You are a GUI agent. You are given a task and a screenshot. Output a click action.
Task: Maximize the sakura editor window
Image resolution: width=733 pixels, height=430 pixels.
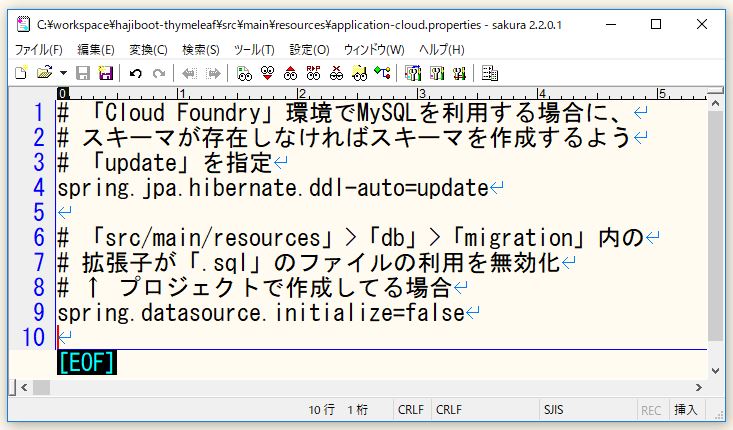[656, 24]
